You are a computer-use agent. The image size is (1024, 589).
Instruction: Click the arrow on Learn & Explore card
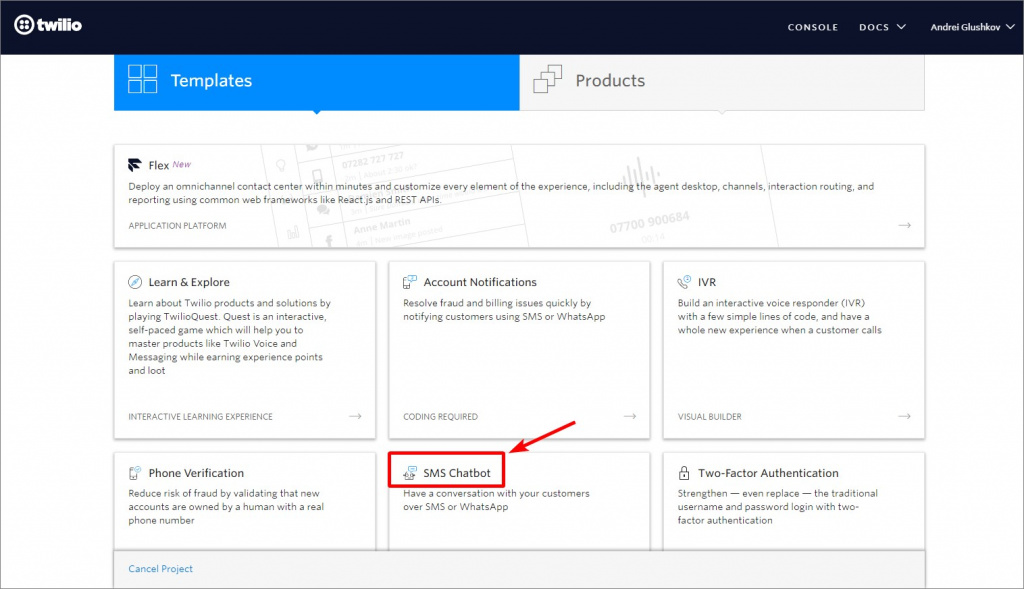[355, 416]
